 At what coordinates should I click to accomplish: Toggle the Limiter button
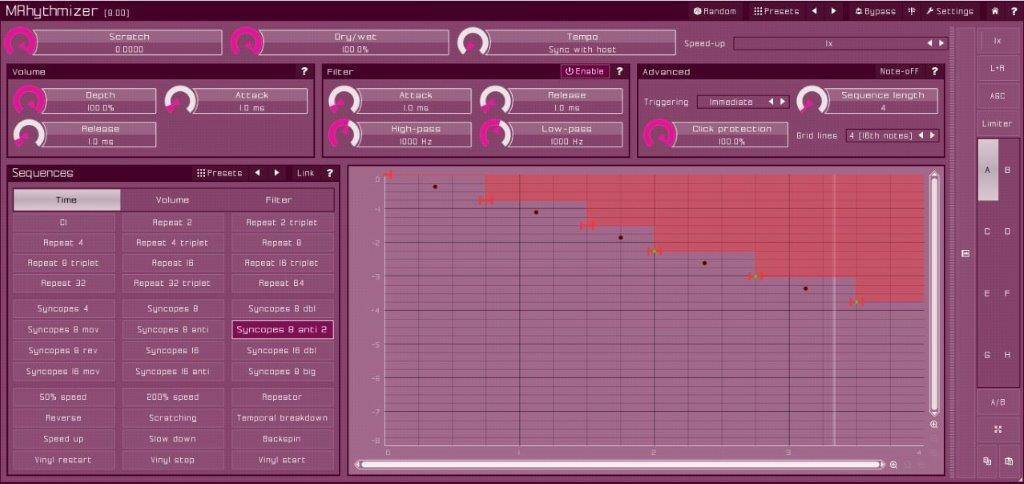coord(997,123)
